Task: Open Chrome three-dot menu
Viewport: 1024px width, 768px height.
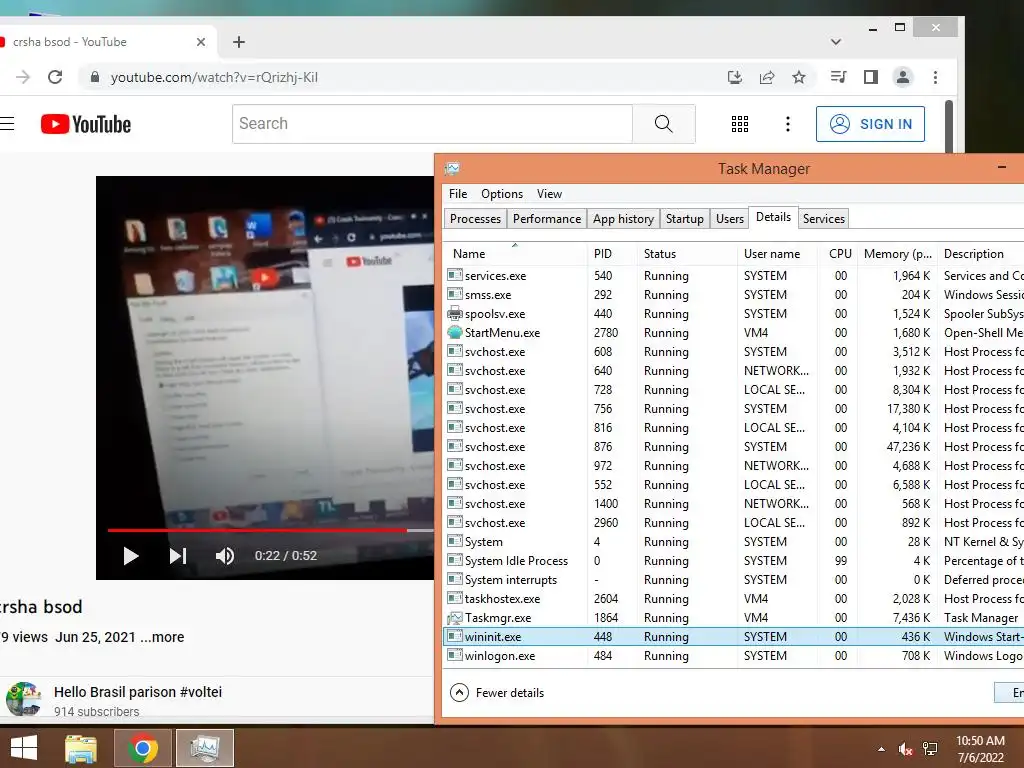Action: [935, 77]
